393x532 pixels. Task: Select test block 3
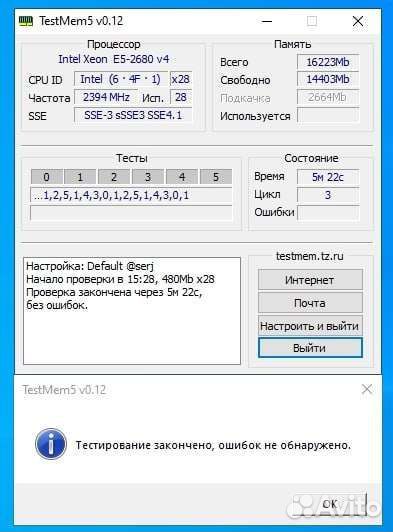click(148, 177)
